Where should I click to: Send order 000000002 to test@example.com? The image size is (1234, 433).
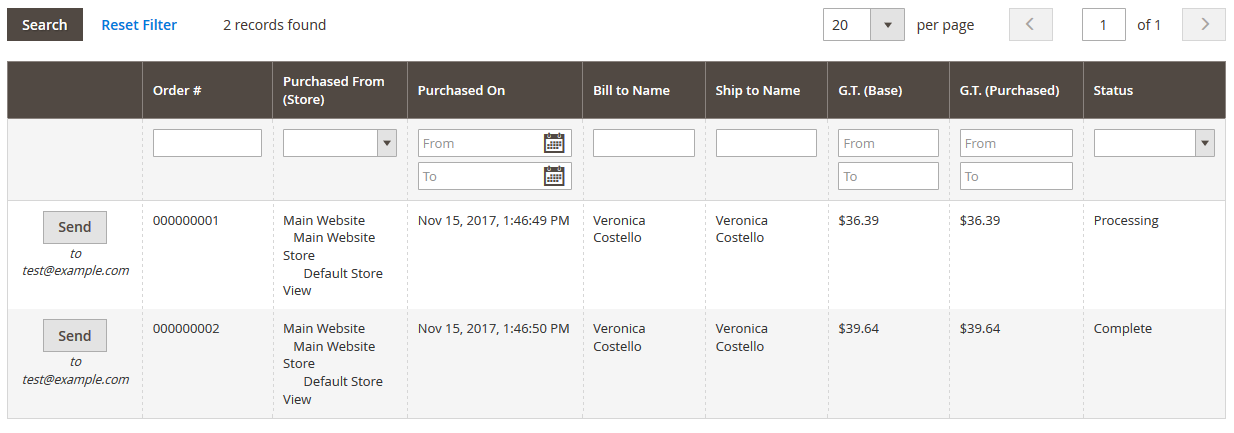tap(75, 336)
